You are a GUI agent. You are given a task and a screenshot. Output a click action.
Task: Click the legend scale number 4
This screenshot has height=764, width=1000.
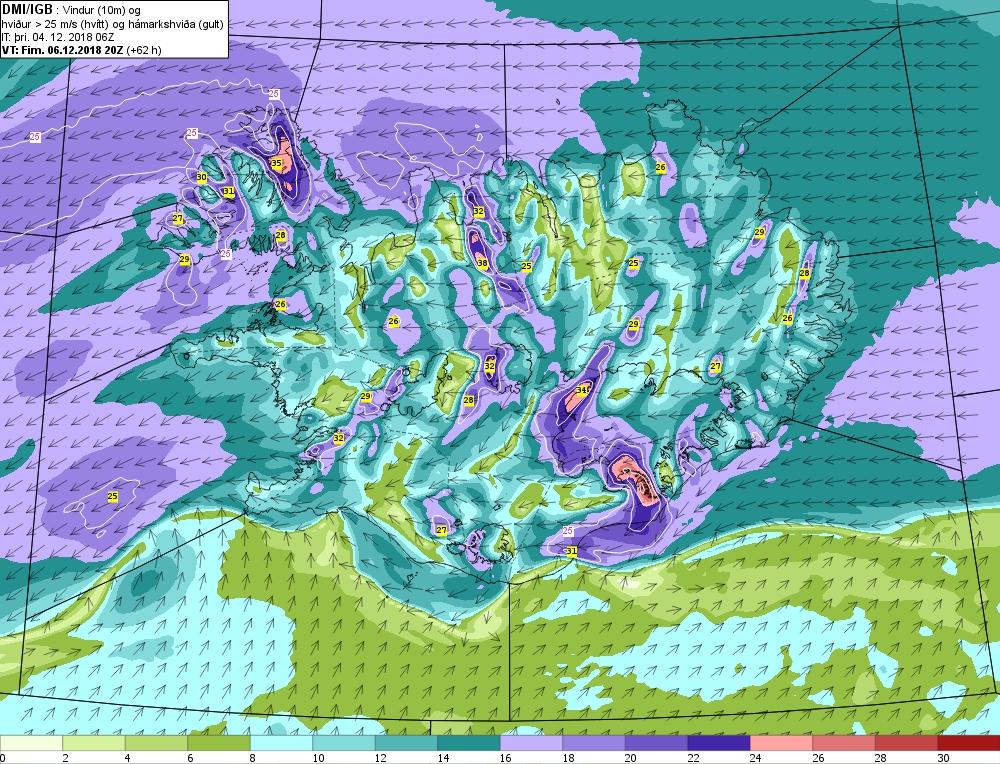(x=128, y=758)
